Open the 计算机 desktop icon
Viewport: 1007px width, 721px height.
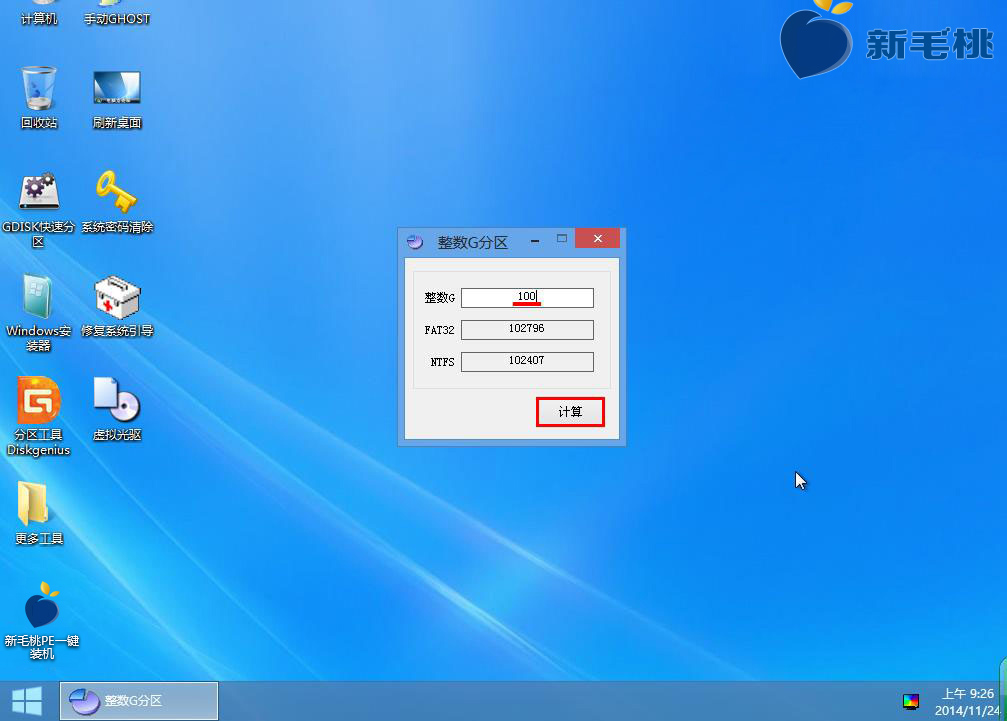tap(39, 14)
